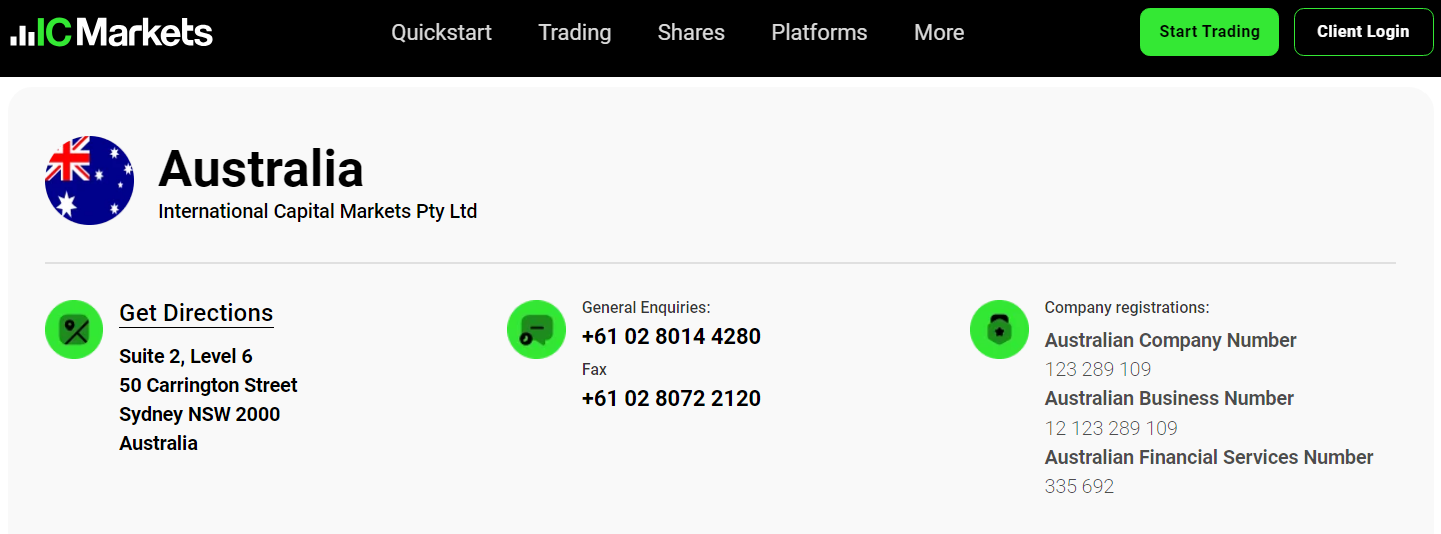
Task: Open the Platforms menu
Action: pos(819,32)
